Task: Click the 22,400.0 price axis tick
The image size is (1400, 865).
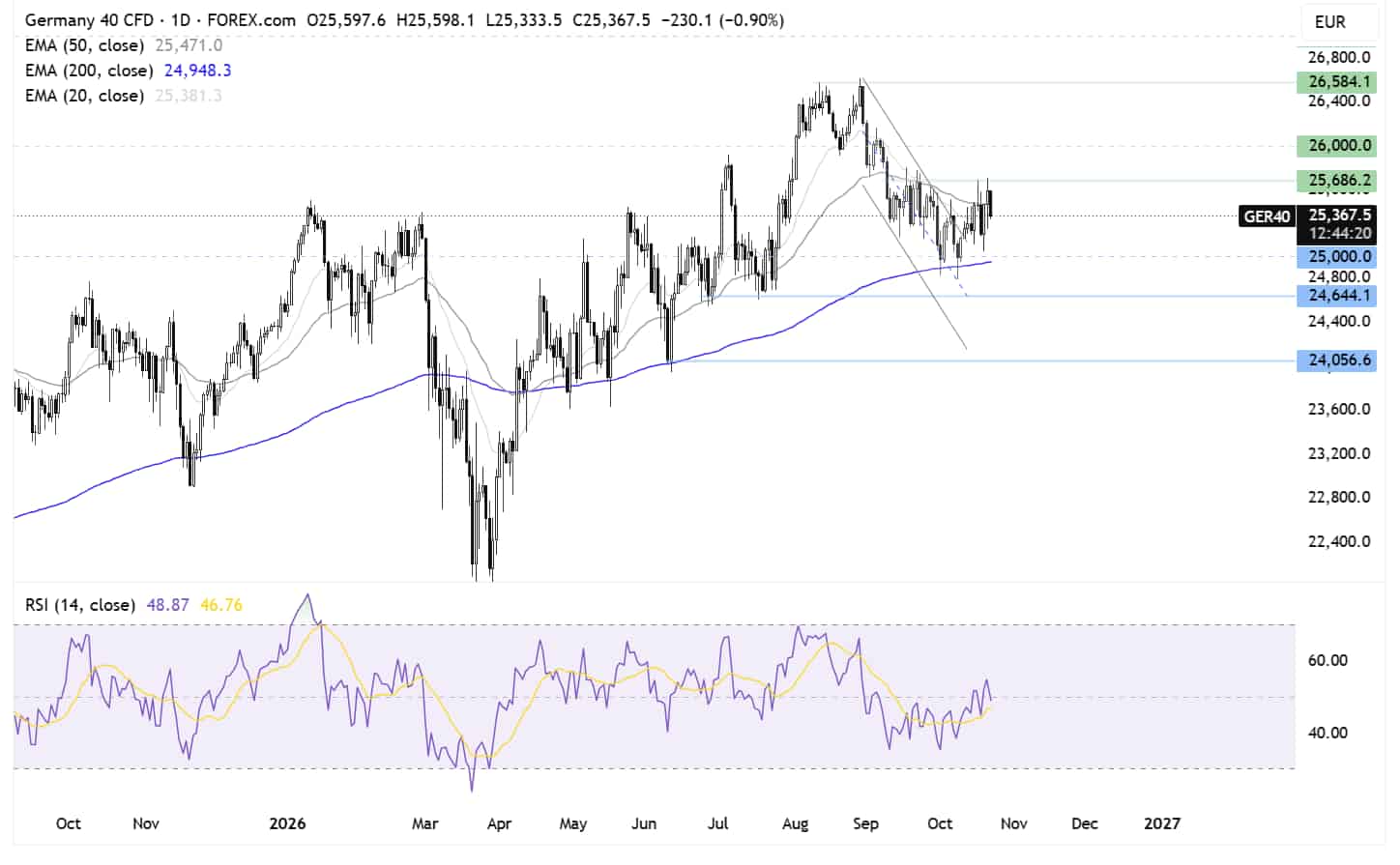Action: [x=1339, y=541]
